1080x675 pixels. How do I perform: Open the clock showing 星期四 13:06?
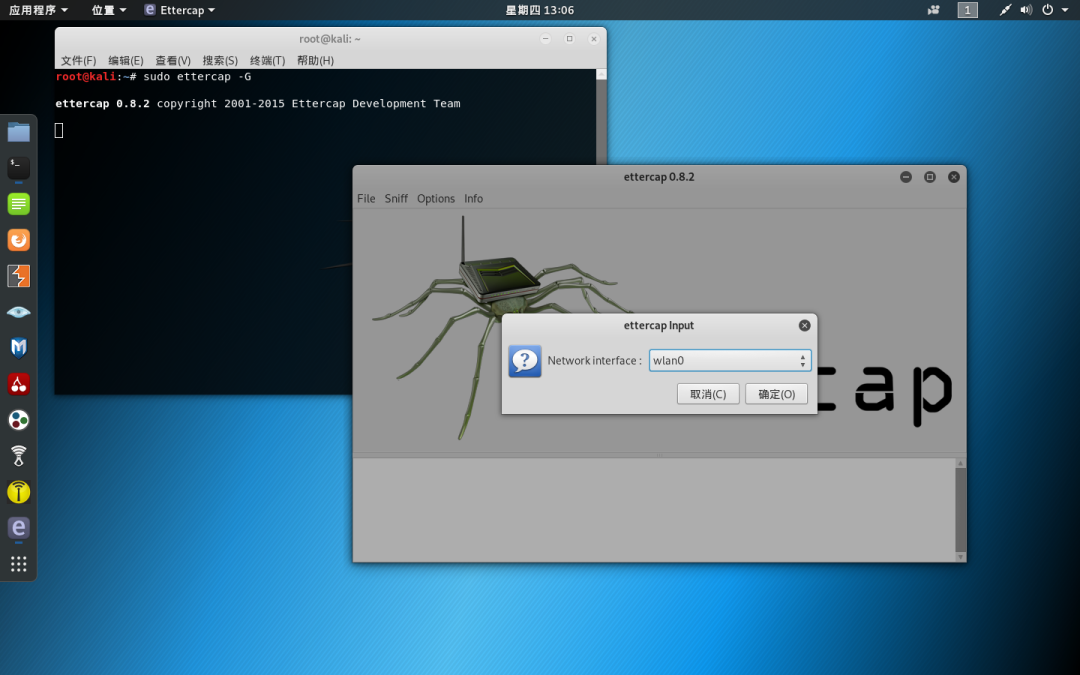click(x=539, y=10)
